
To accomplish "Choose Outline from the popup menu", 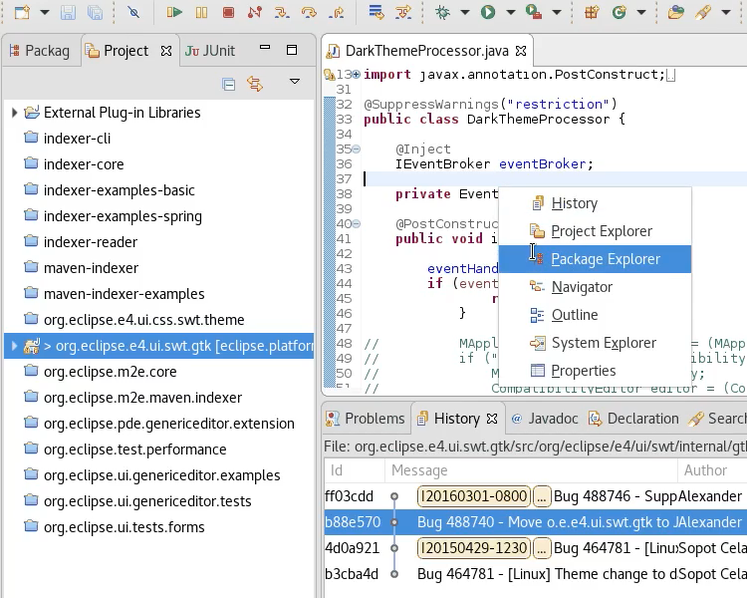I will click(595, 315).
